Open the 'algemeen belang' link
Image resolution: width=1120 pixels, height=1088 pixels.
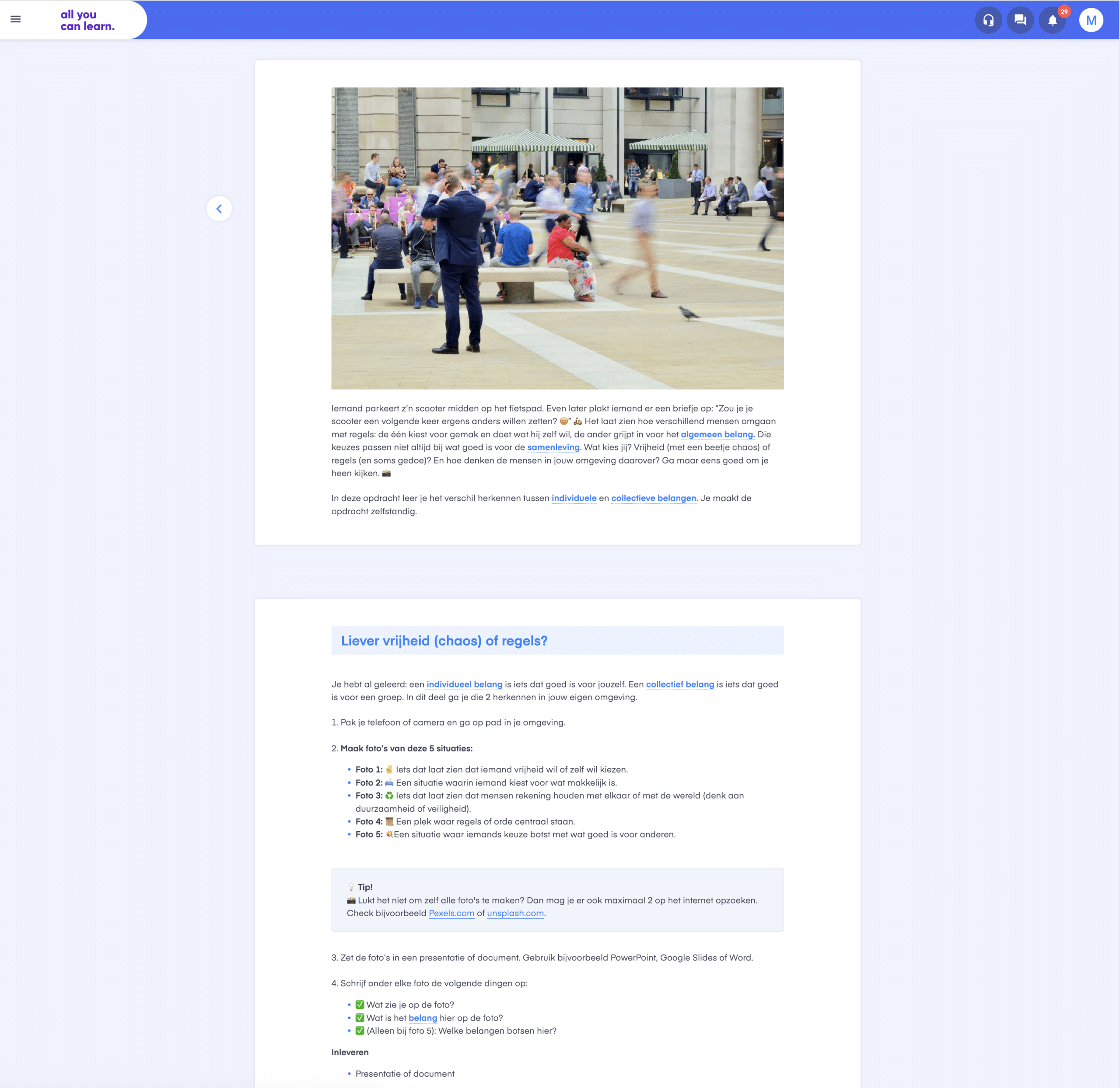pyautogui.click(x=717, y=434)
